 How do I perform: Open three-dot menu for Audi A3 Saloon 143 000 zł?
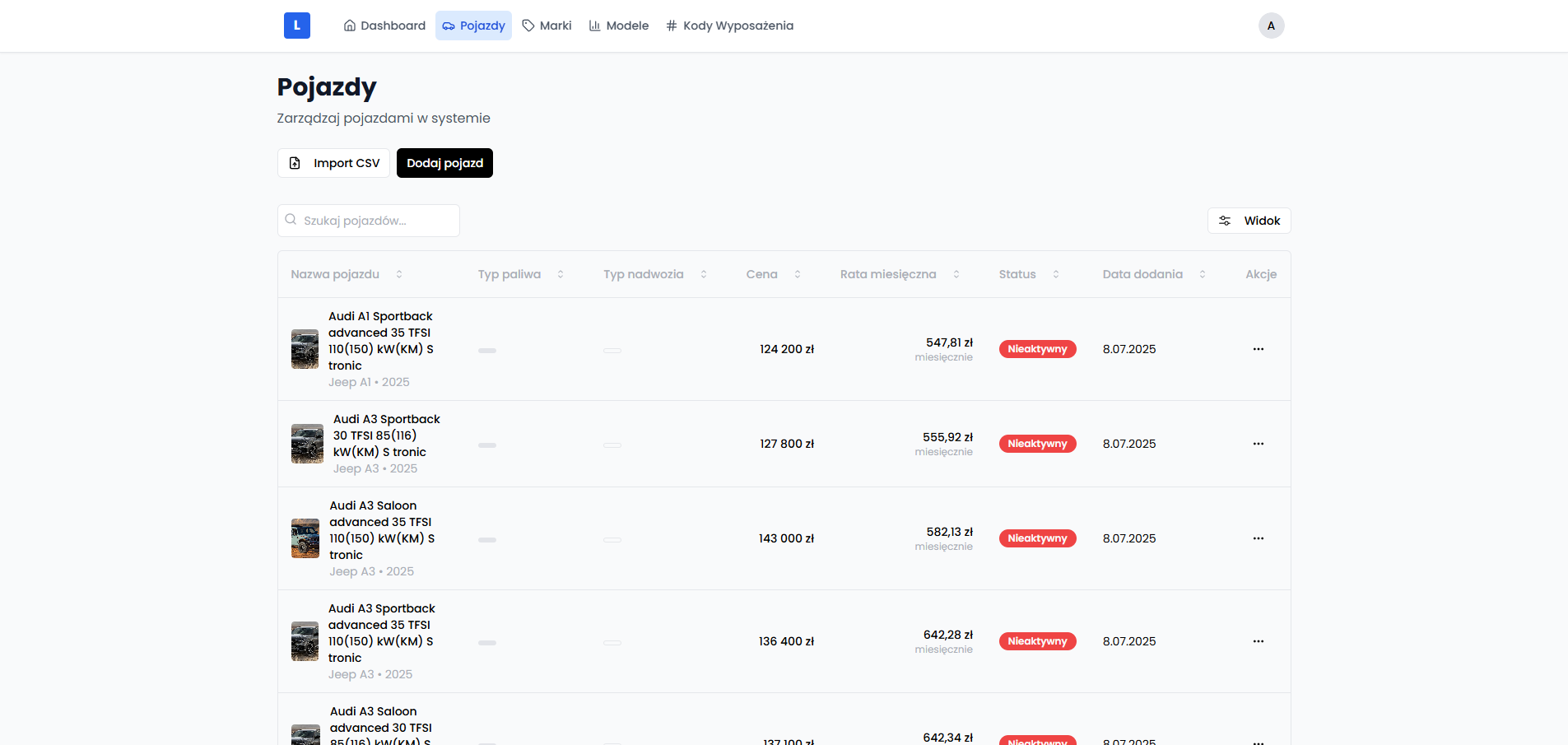point(1258,538)
